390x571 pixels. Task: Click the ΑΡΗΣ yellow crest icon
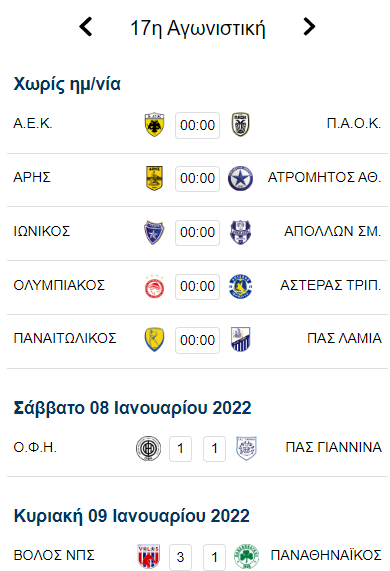(154, 178)
